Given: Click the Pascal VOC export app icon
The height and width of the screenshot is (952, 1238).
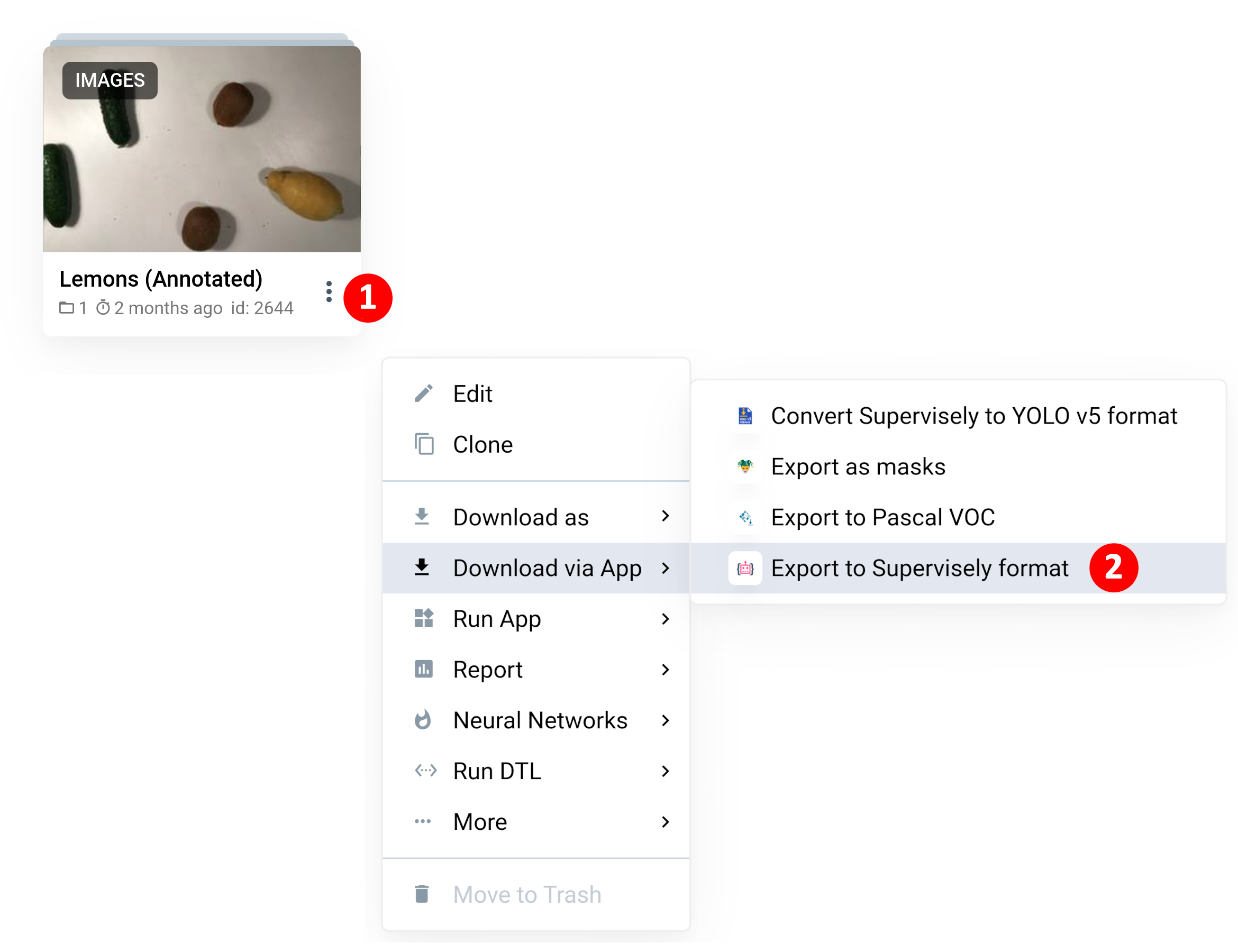Looking at the screenshot, I should pyautogui.click(x=745, y=517).
